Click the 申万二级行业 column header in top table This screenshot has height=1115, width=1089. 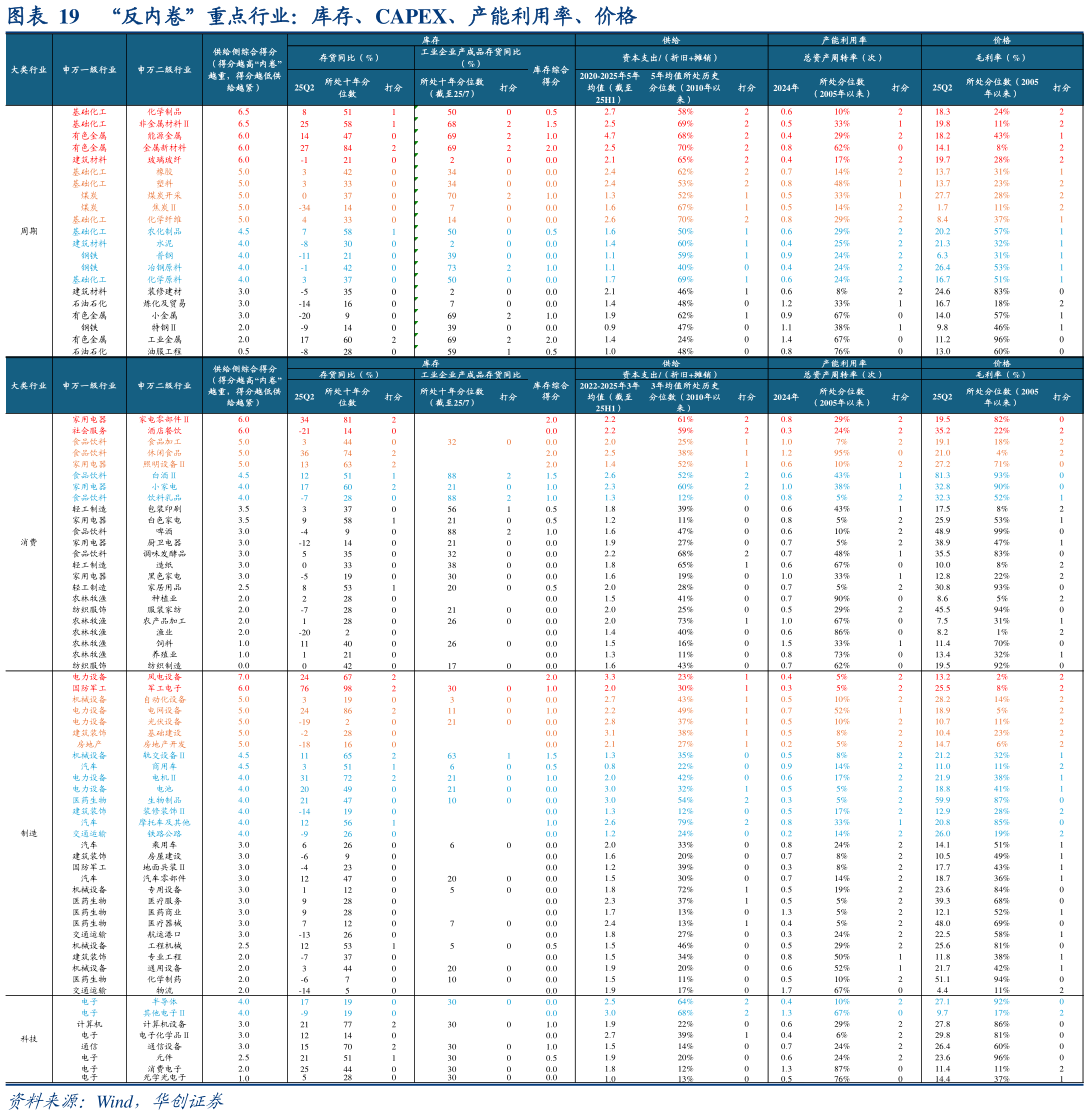tap(165, 70)
